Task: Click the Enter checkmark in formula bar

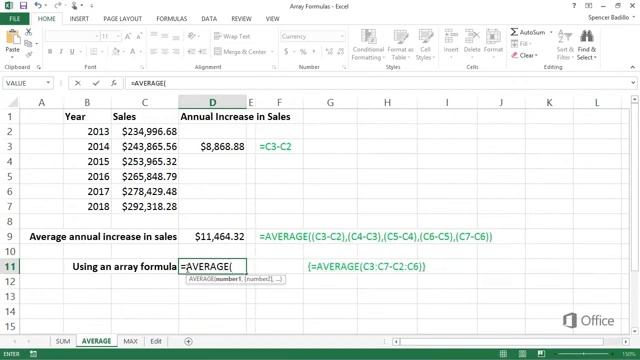Action: pyautogui.click(x=96, y=83)
